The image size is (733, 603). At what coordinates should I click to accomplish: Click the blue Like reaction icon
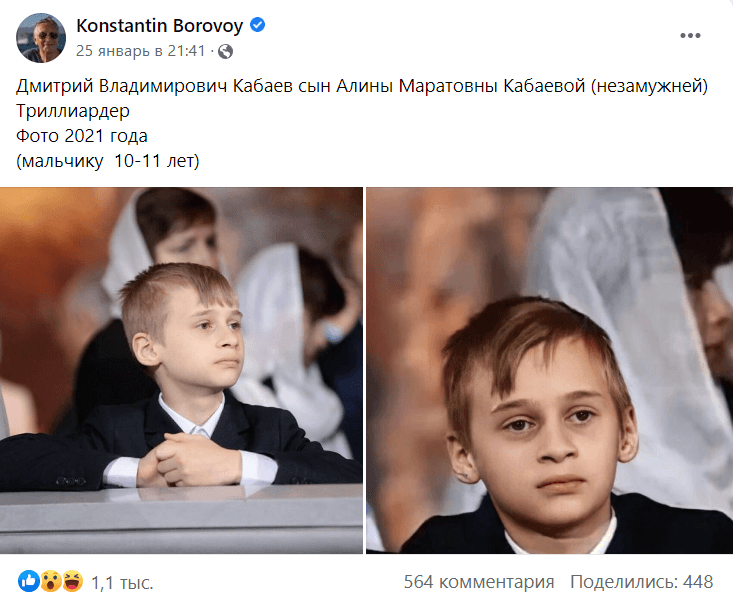tap(29, 581)
